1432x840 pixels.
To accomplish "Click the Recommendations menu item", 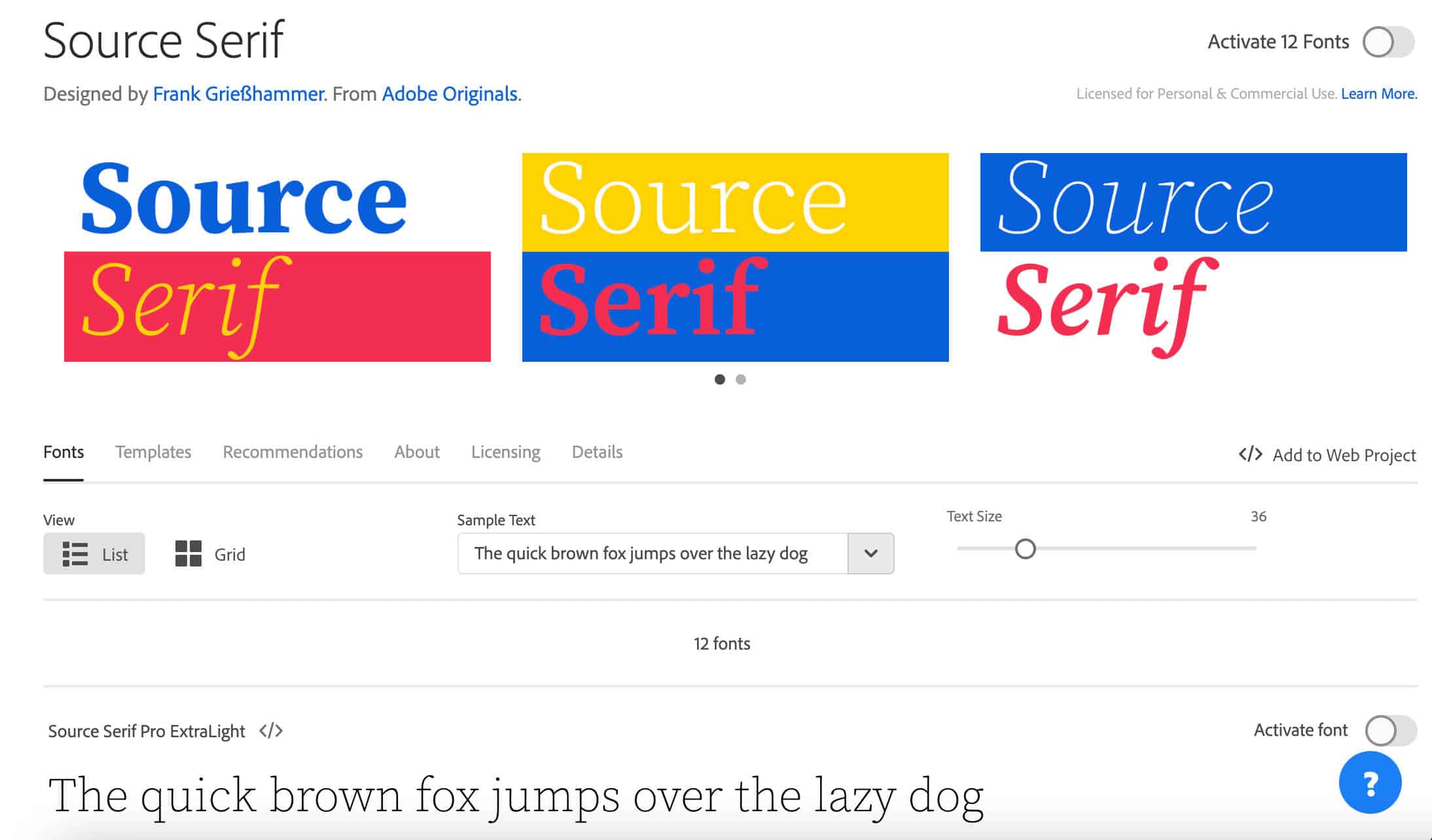I will click(293, 451).
